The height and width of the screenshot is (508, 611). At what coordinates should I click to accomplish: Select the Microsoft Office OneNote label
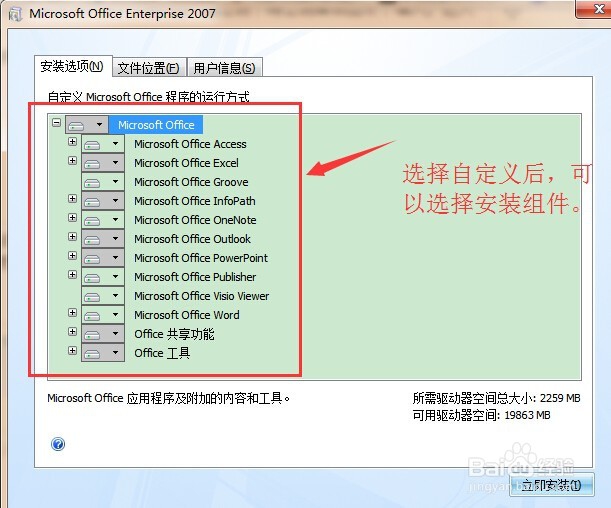point(195,220)
